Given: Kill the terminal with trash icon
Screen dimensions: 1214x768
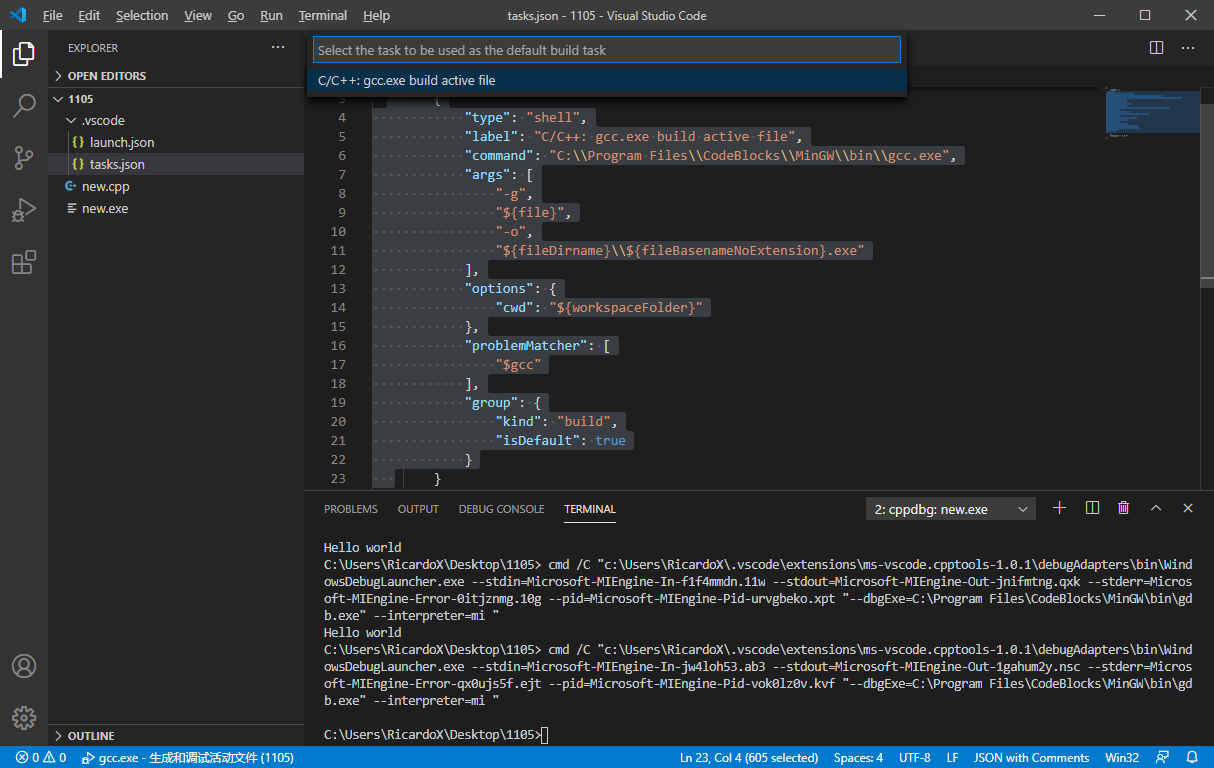Looking at the screenshot, I should click(1123, 509).
